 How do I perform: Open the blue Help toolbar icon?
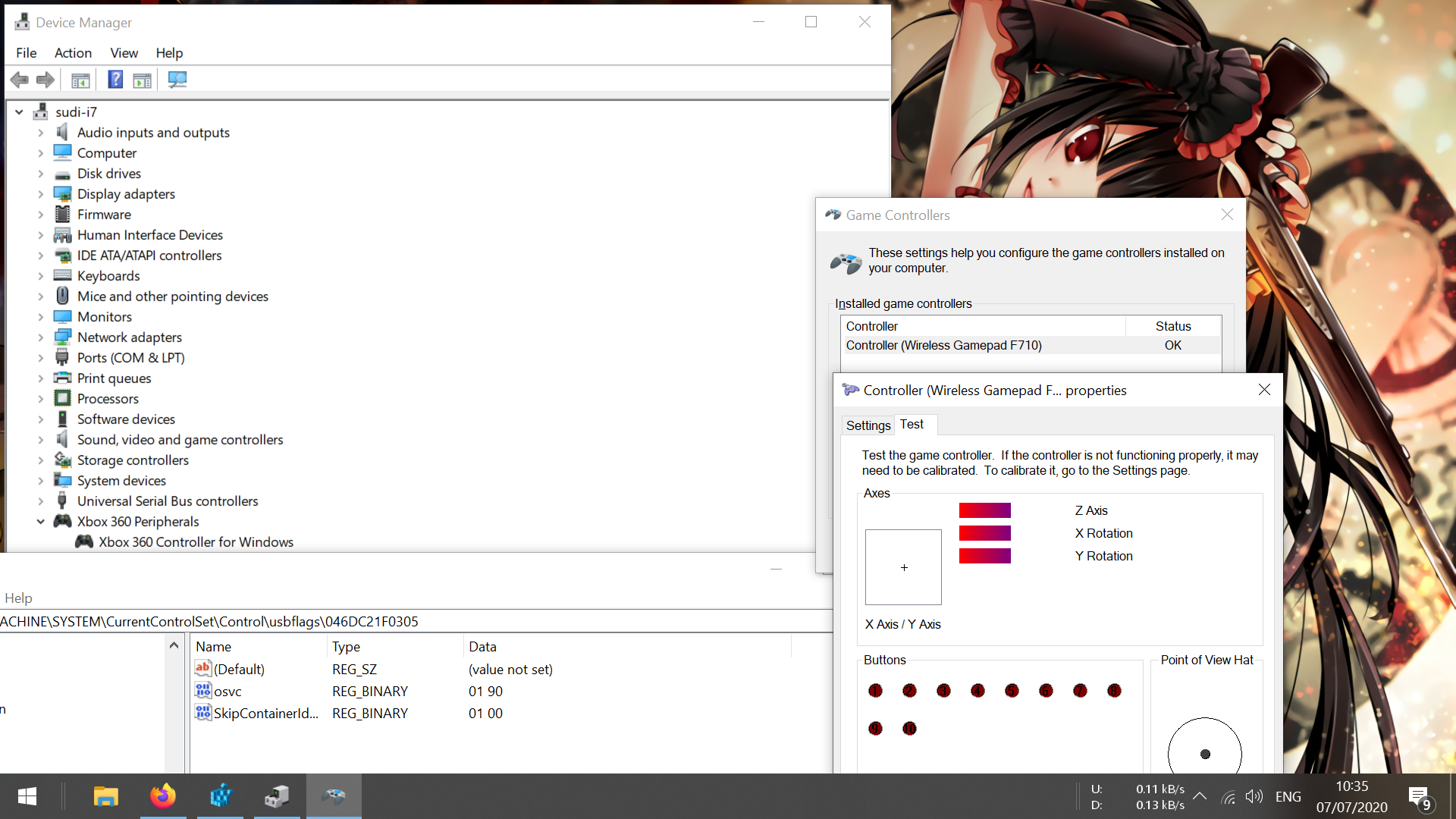(115, 80)
